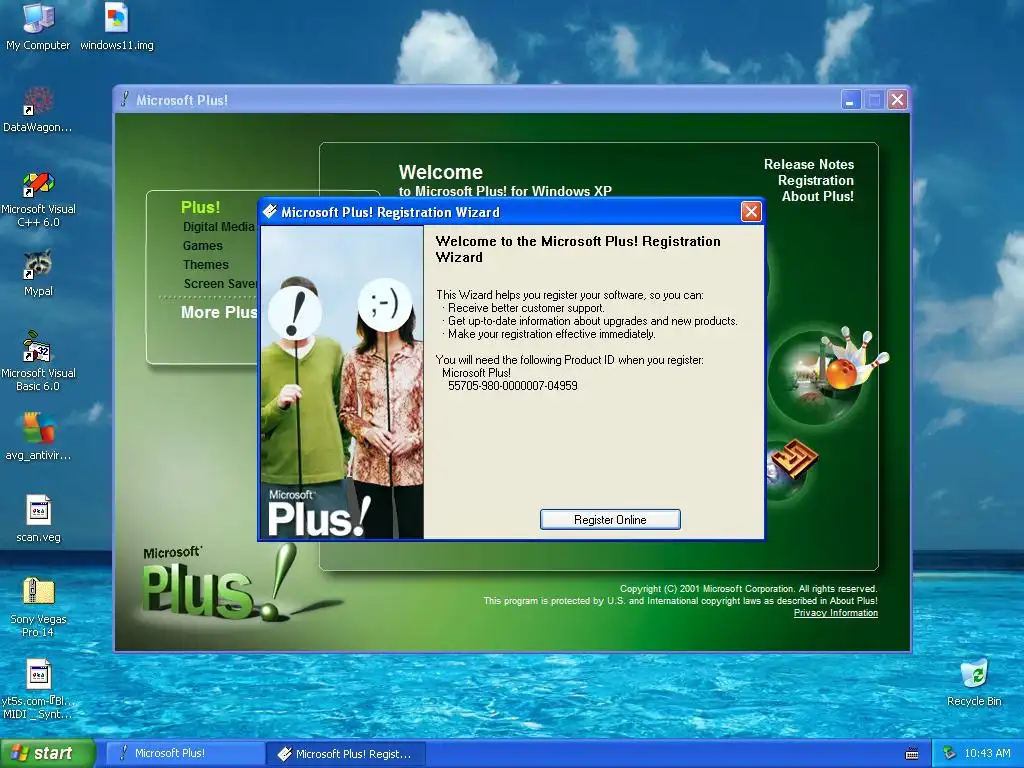Click the network tray icon beside clock
Screen dimensions: 1024x768
click(950, 753)
